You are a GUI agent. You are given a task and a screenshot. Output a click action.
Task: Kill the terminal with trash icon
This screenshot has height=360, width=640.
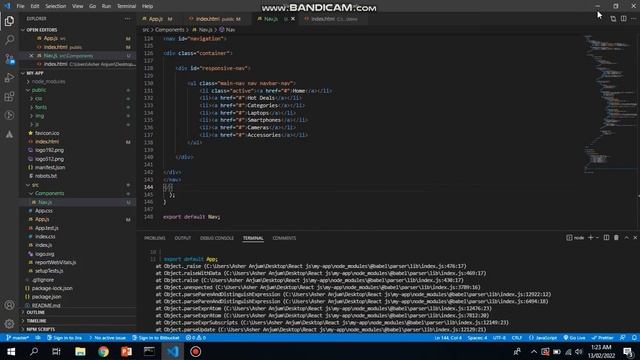[616, 238]
